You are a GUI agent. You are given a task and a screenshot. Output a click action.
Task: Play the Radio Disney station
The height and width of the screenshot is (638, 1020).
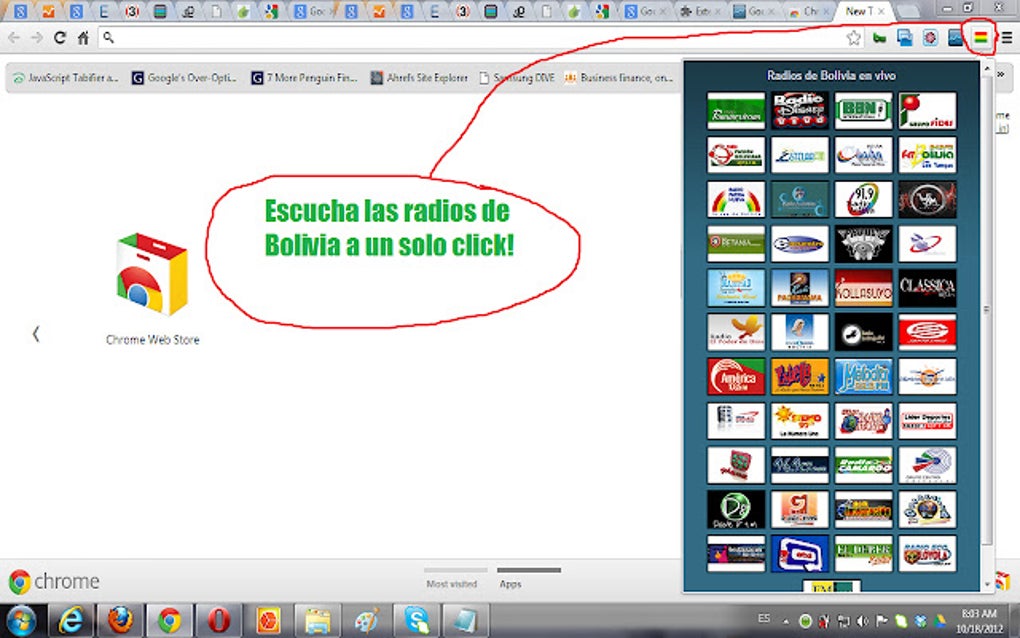pos(799,110)
